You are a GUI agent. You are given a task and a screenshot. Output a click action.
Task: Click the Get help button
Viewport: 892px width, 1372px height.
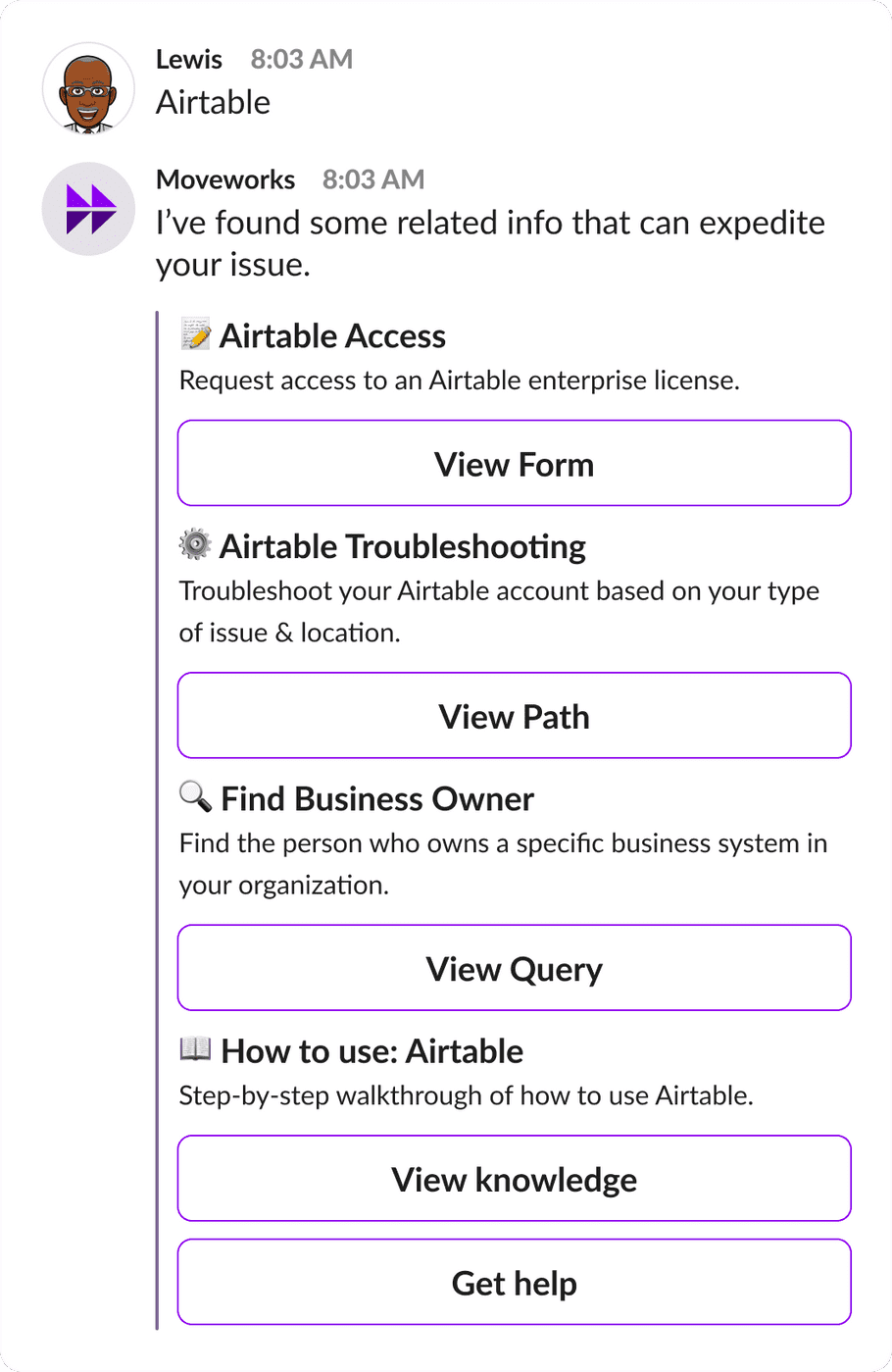(514, 1283)
